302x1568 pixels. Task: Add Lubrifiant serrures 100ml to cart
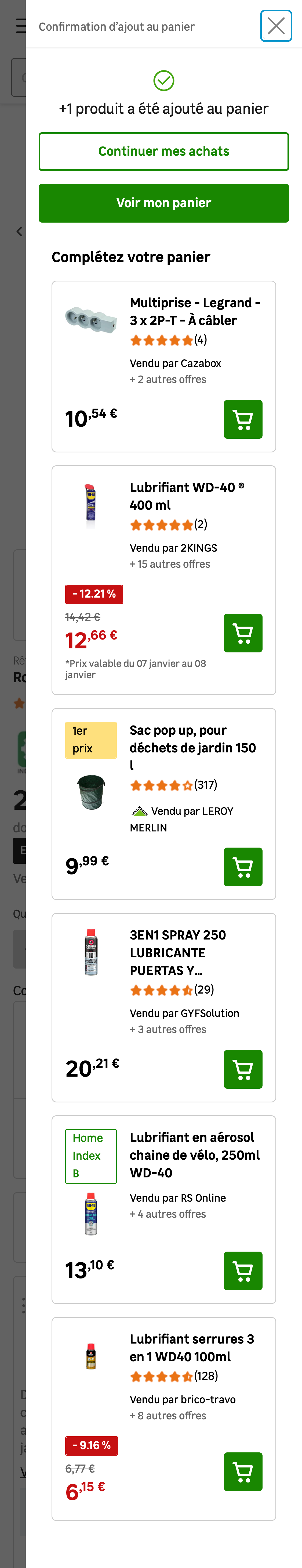point(242,1472)
